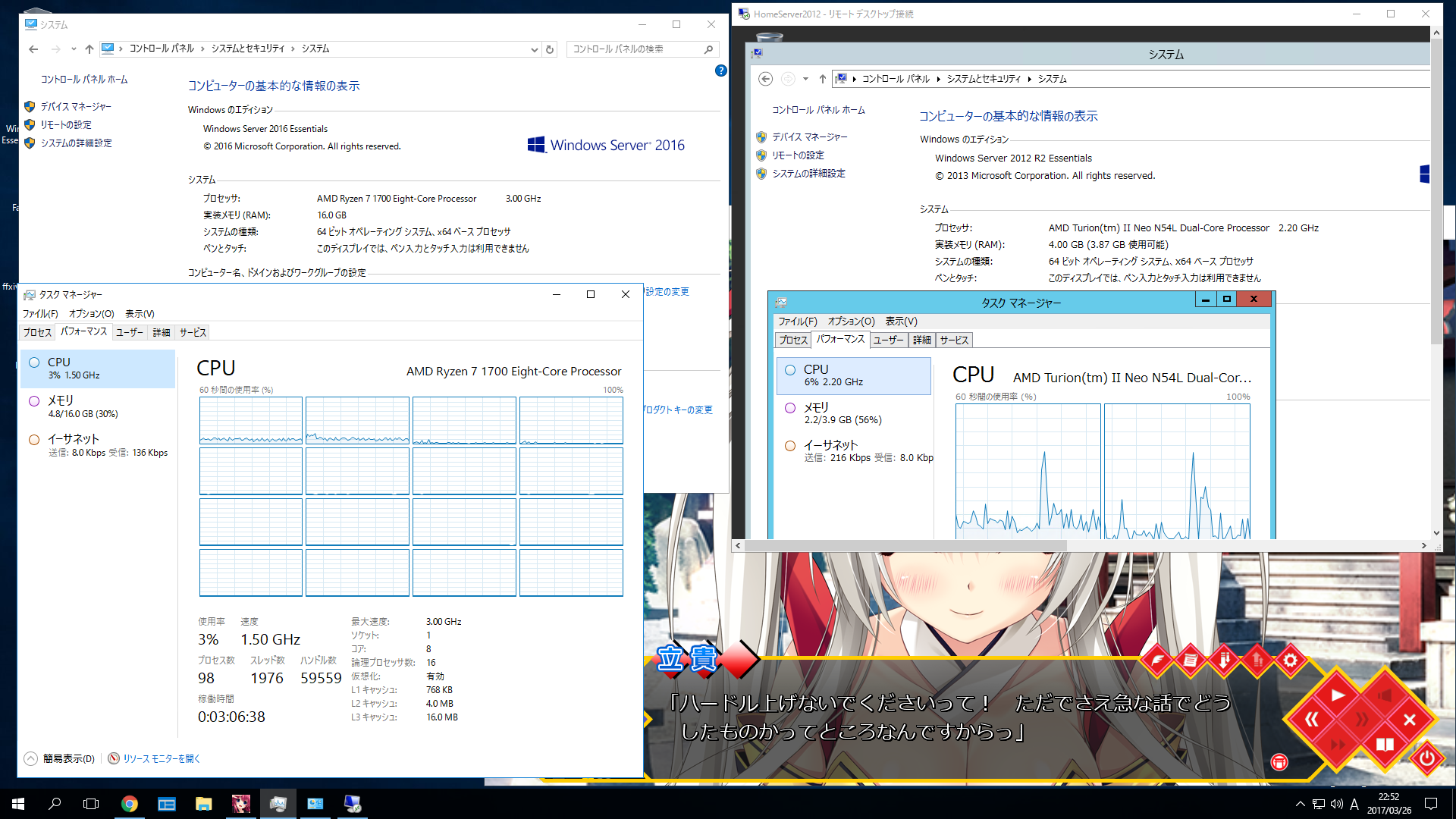This screenshot has height=819, width=1456.
Task: Click the quick load up-arrows diamond icon
Action: (x=1257, y=661)
